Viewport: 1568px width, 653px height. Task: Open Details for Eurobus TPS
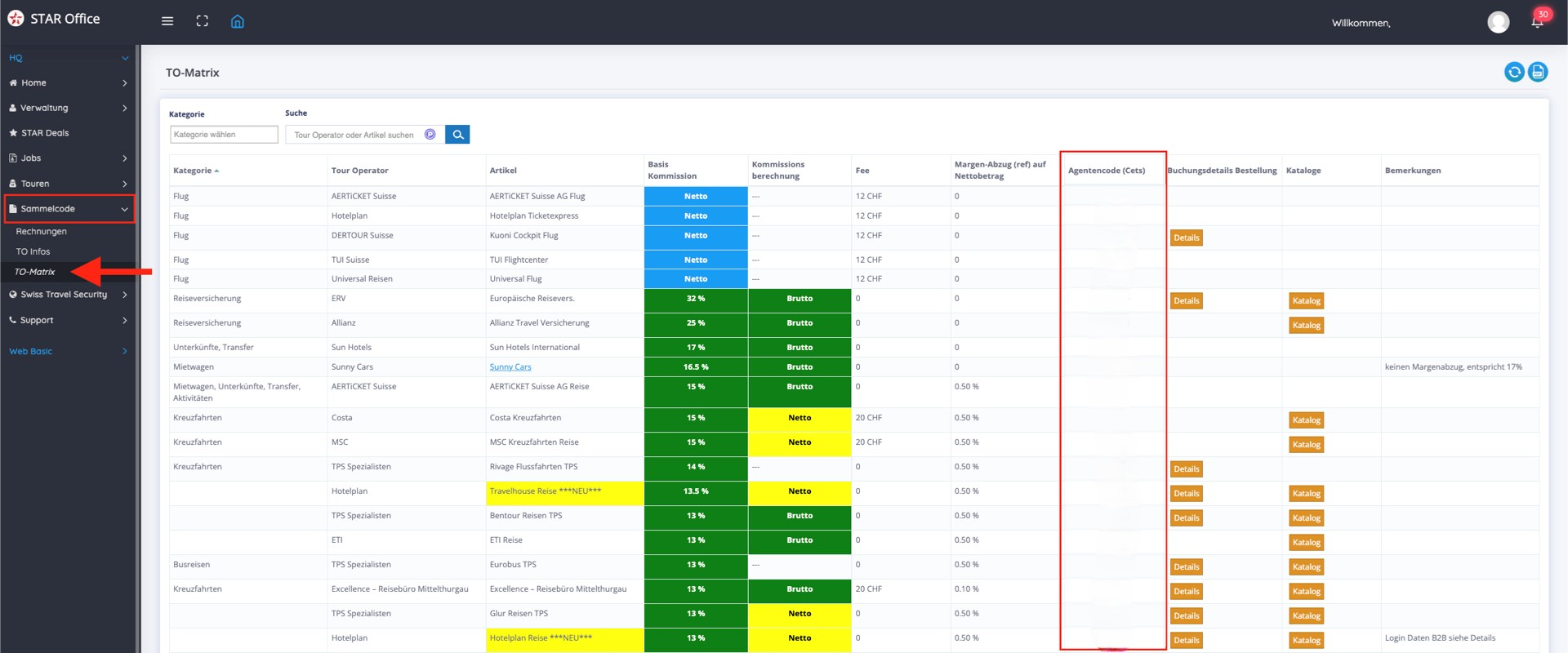click(1186, 566)
